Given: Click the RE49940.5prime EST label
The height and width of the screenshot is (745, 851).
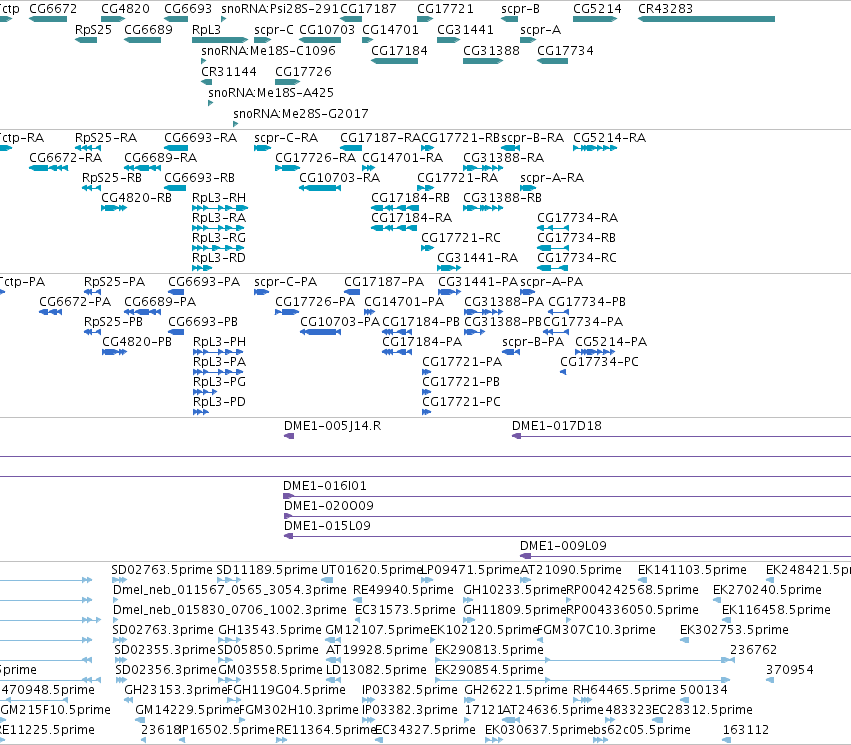Looking at the screenshot, I should [x=403, y=589].
